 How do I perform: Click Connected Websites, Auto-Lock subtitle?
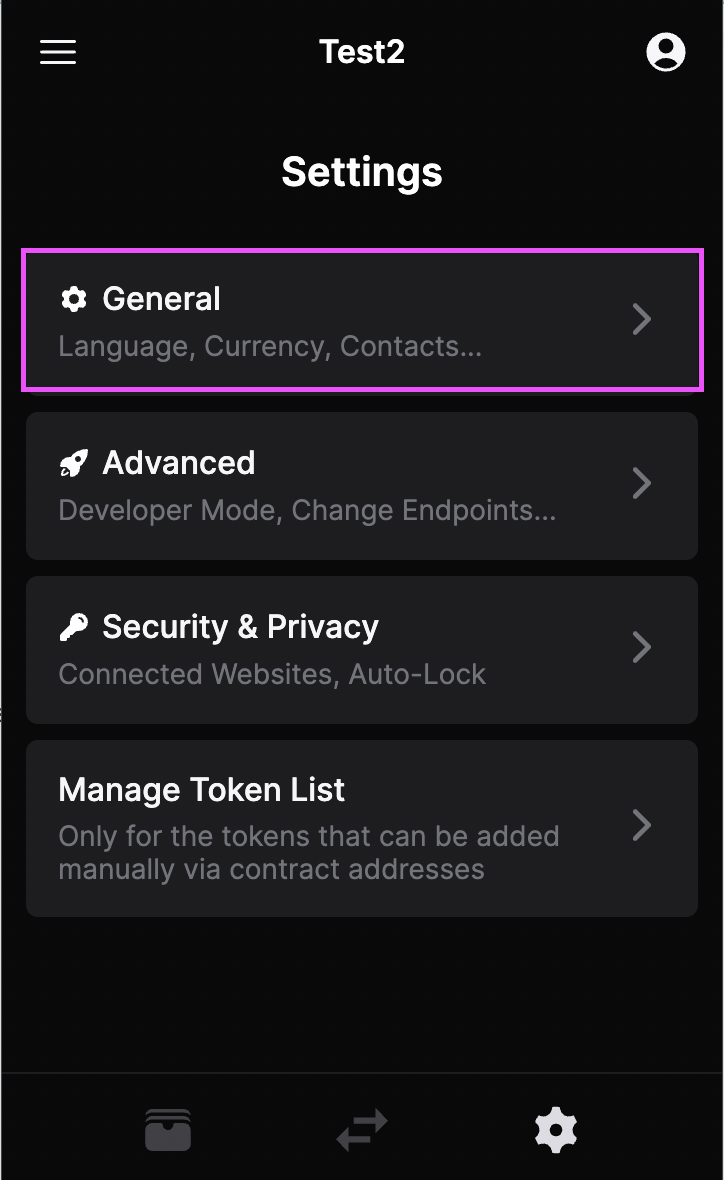tap(272, 675)
